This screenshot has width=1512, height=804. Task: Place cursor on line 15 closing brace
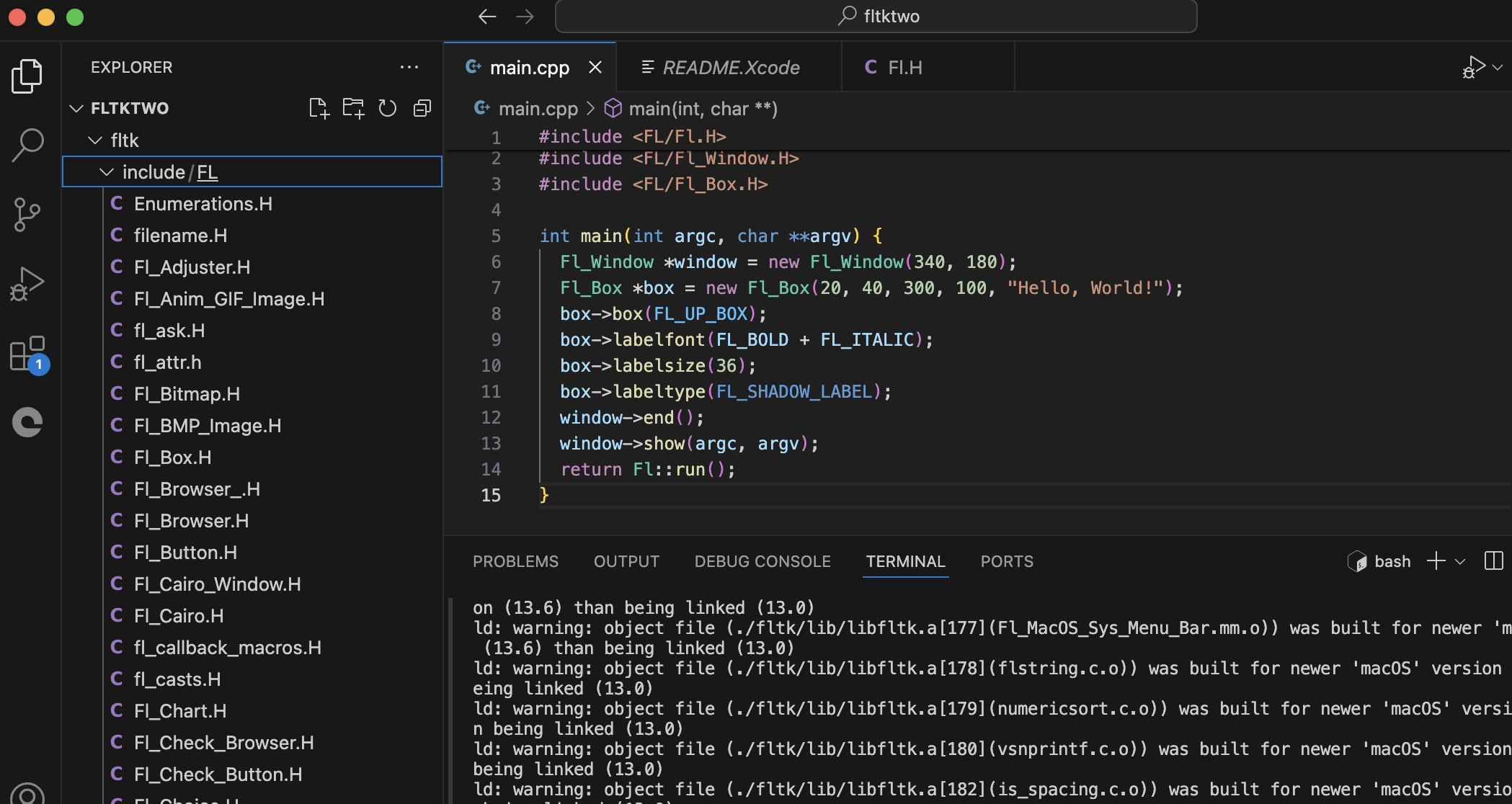tap(545, 495)
